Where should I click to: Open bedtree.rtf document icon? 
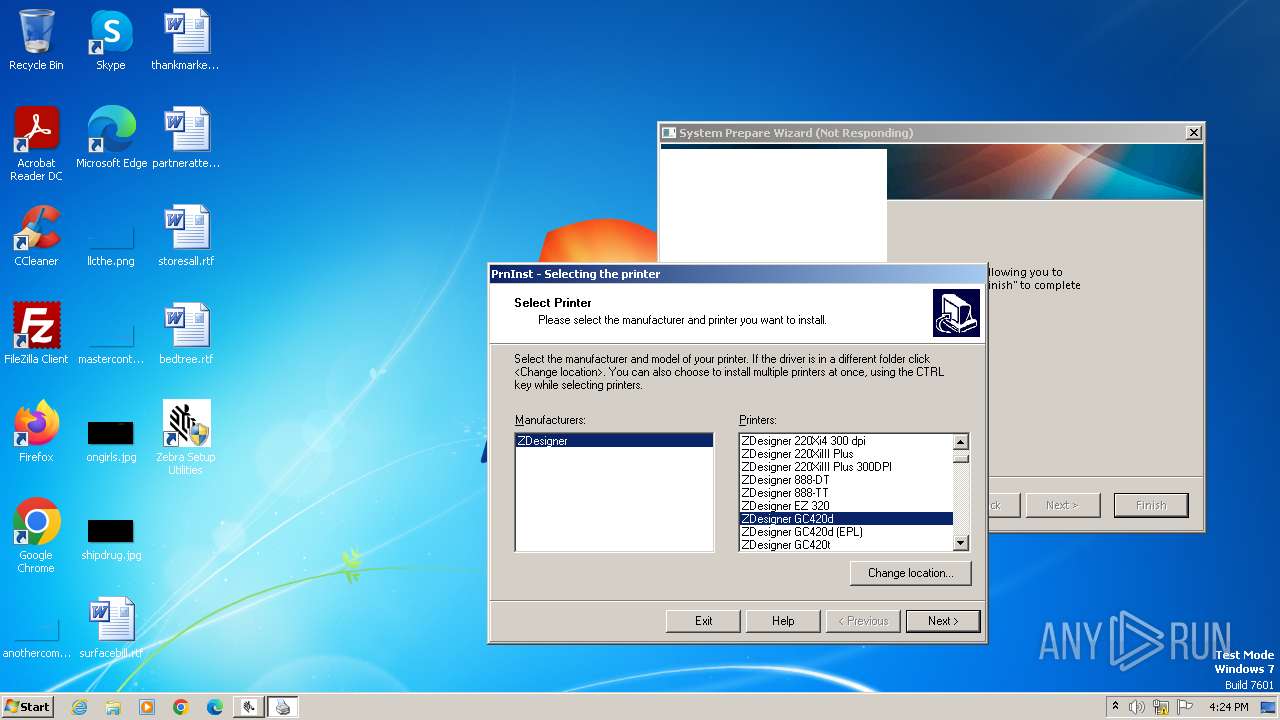click(x=186, y=334)
